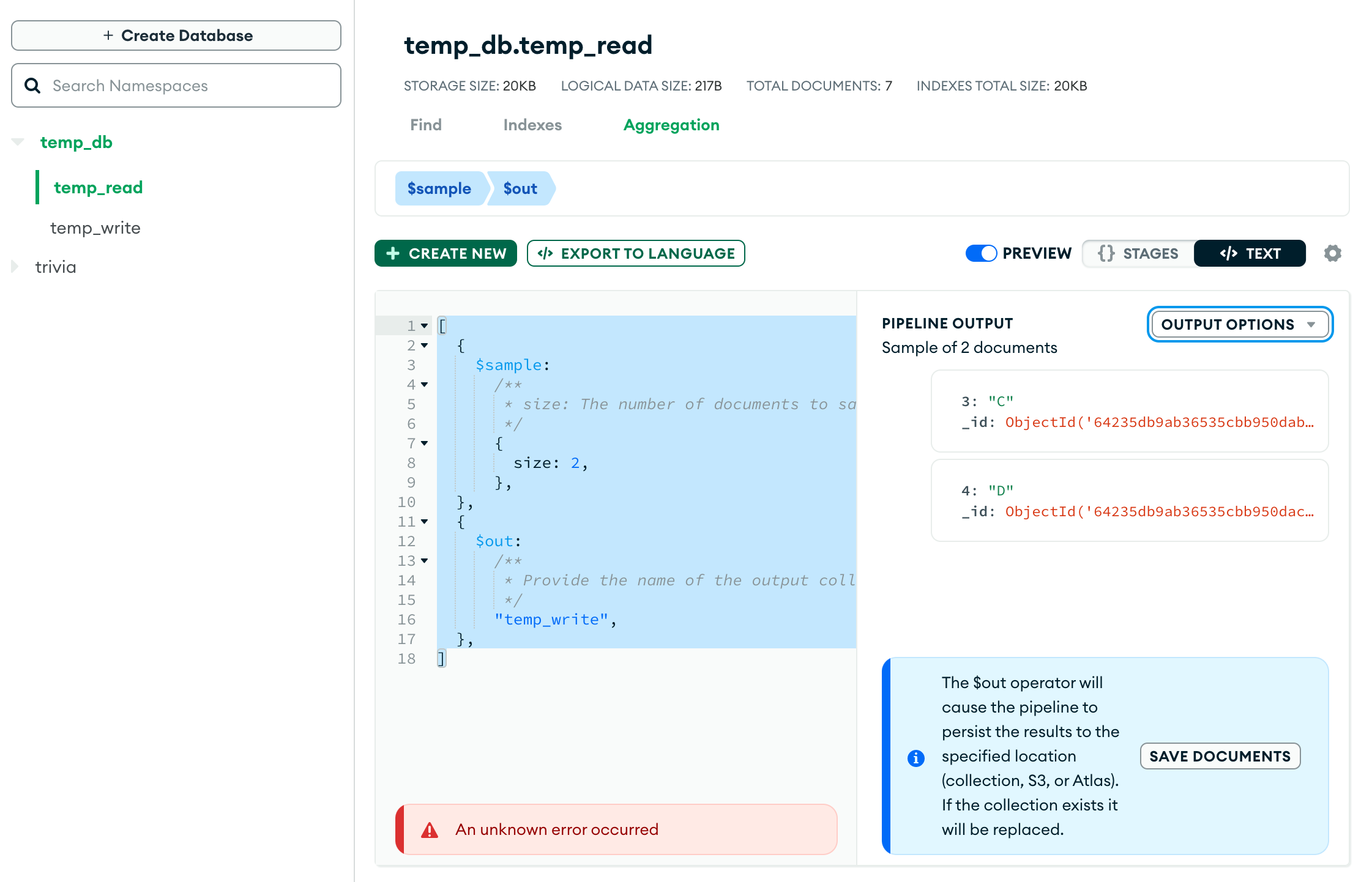
Task: Click the curly braces STAGES icon
Action: pyautogui.click(x=1106, y=253)
